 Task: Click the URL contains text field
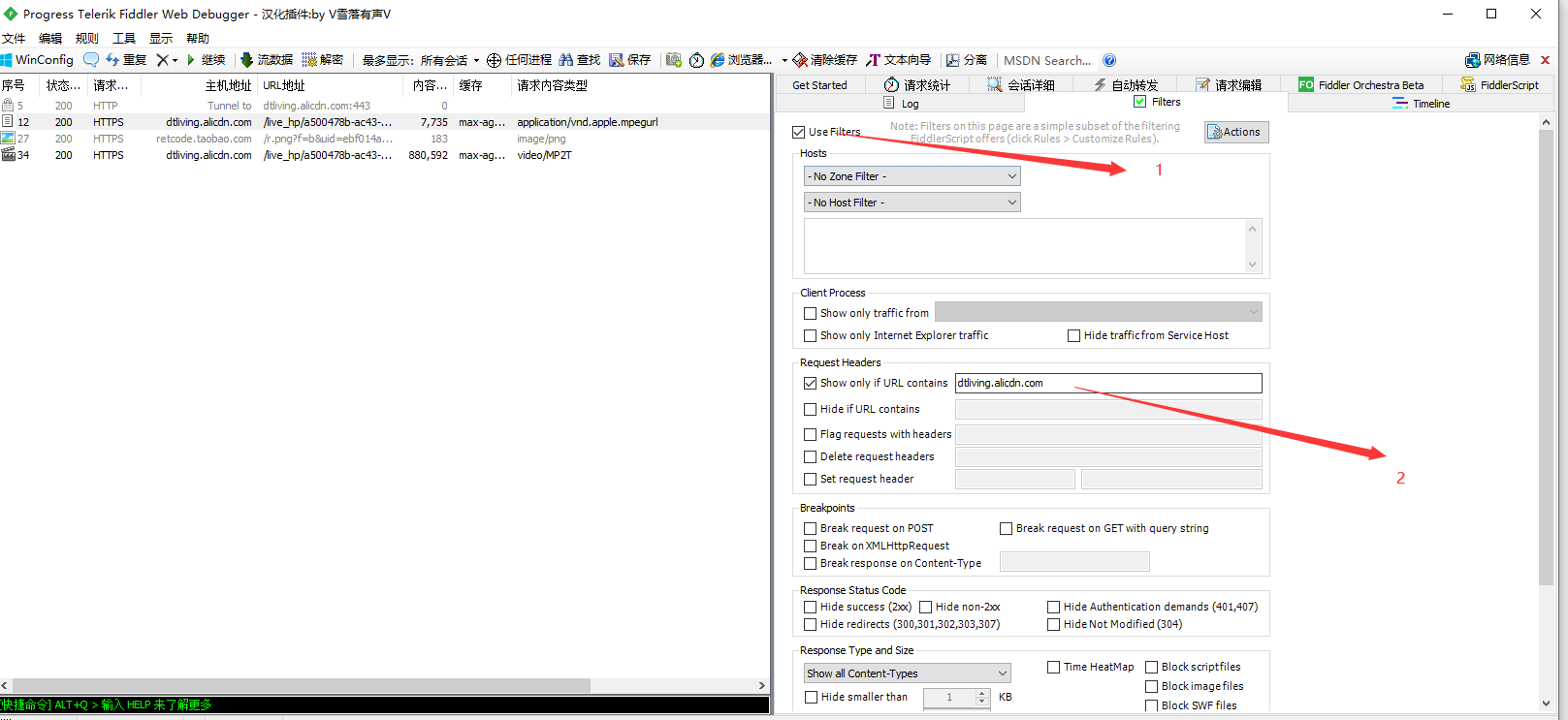click(1108, 383)
